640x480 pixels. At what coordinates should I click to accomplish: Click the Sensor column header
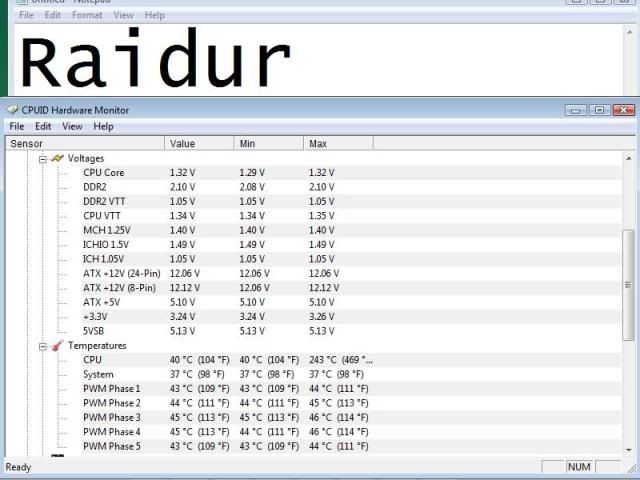85,144
